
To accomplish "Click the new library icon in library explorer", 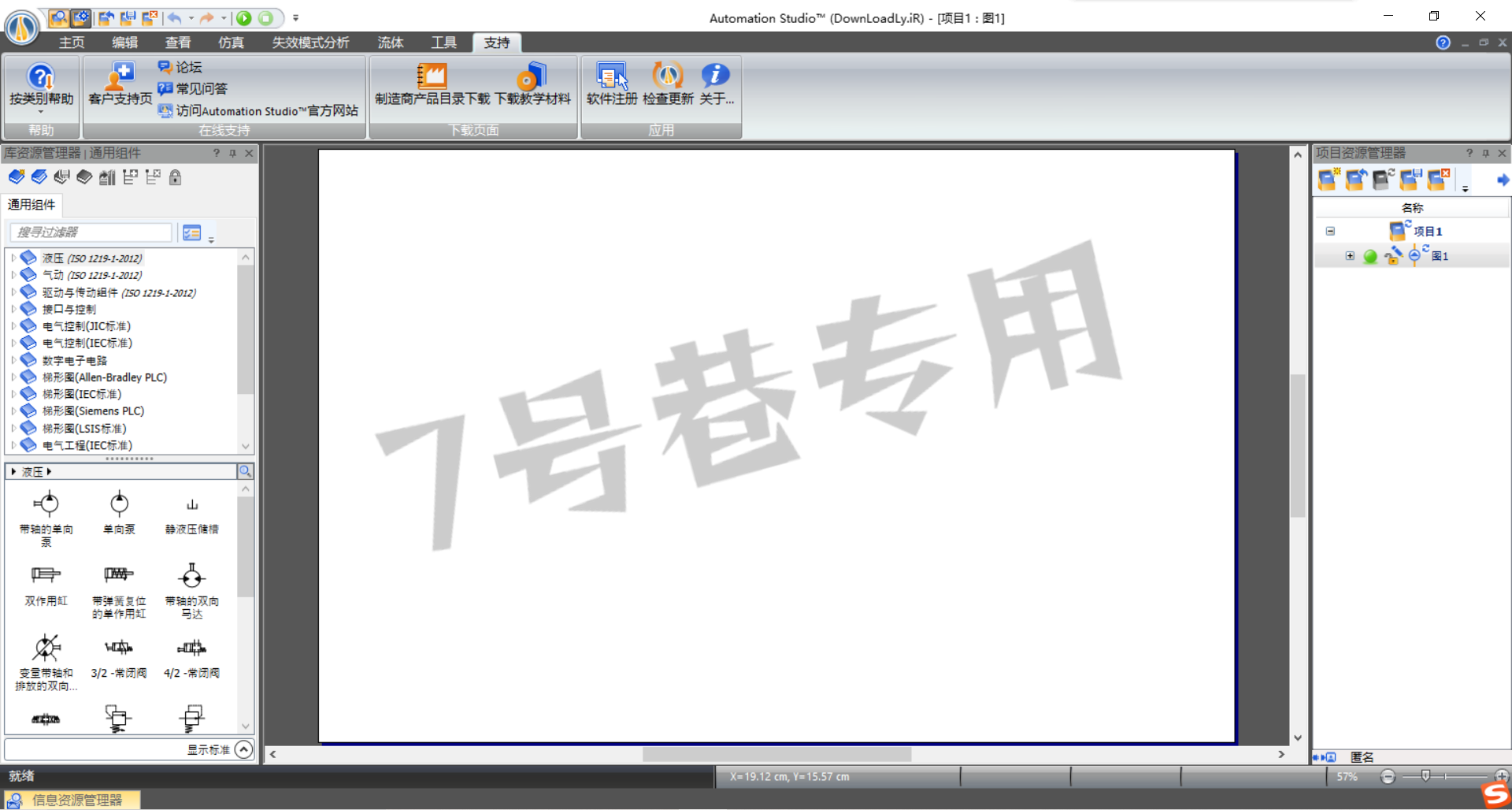I will pyautogui.click(x=17, y=177).
